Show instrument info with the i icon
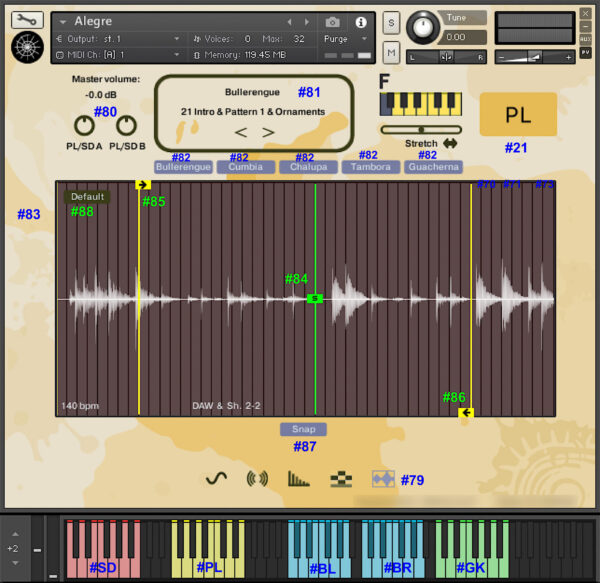Screen dimensions: 600x583 [360, 22]
